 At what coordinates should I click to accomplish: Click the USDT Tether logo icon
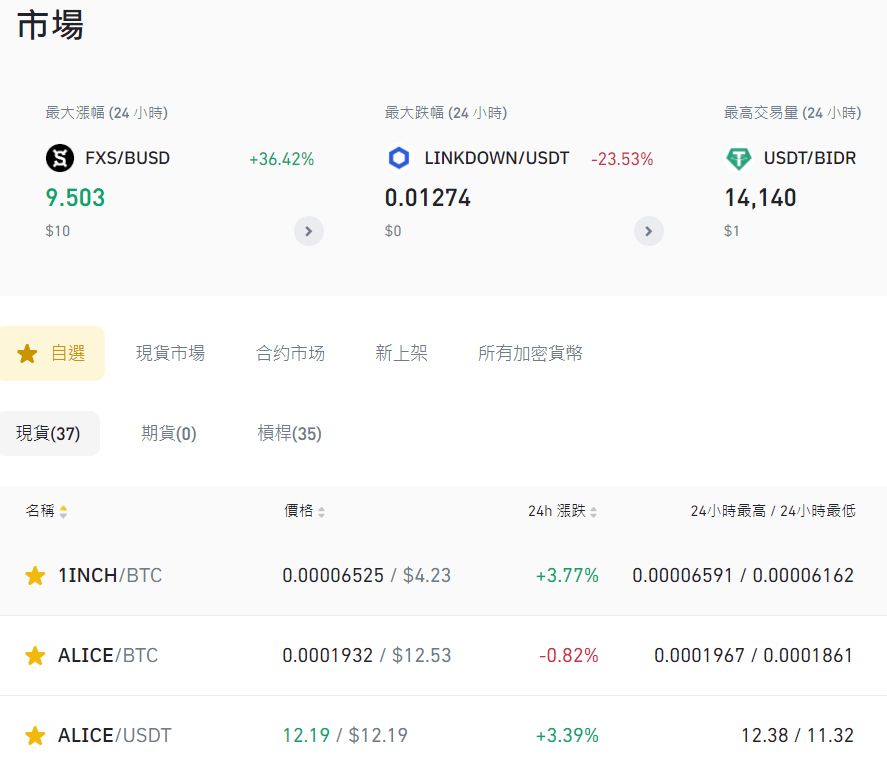tap(738, 158)
